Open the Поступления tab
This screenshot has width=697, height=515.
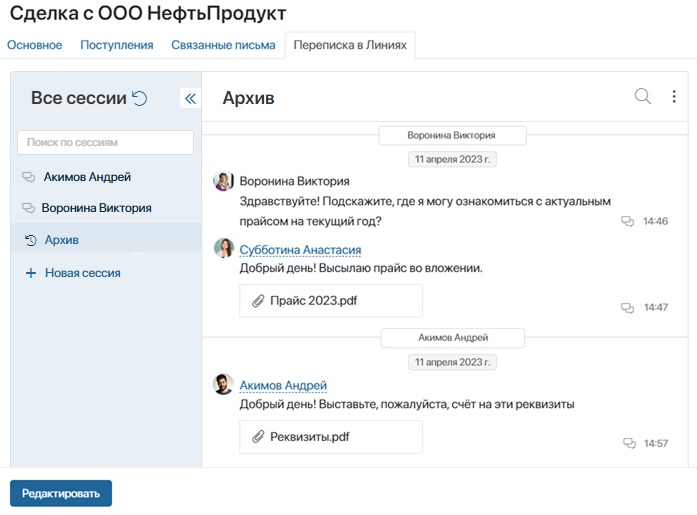click(x=116, y=45)
